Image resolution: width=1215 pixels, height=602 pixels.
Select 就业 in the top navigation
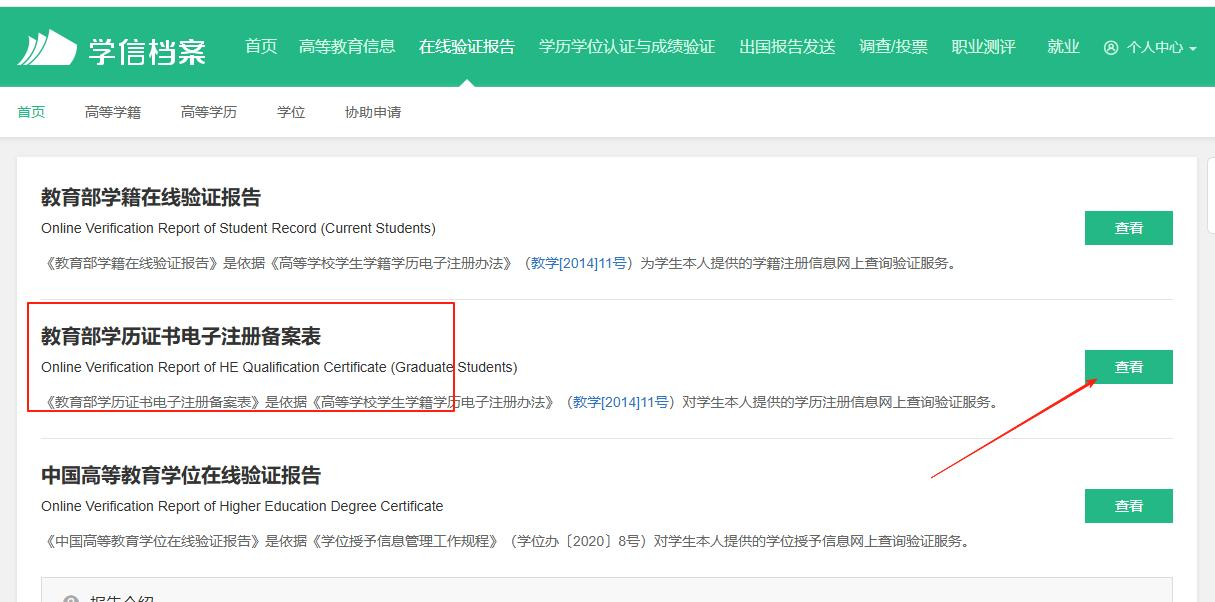pyautogui.click(x=1063, y=47)
